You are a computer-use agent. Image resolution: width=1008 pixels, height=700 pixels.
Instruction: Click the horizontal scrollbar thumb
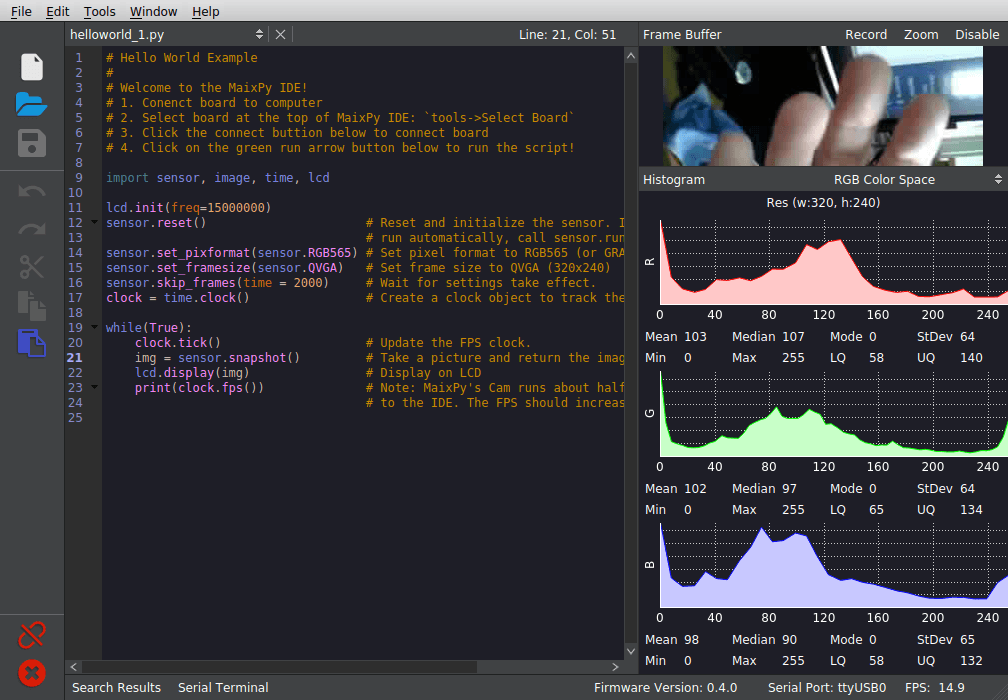(280, 667)
